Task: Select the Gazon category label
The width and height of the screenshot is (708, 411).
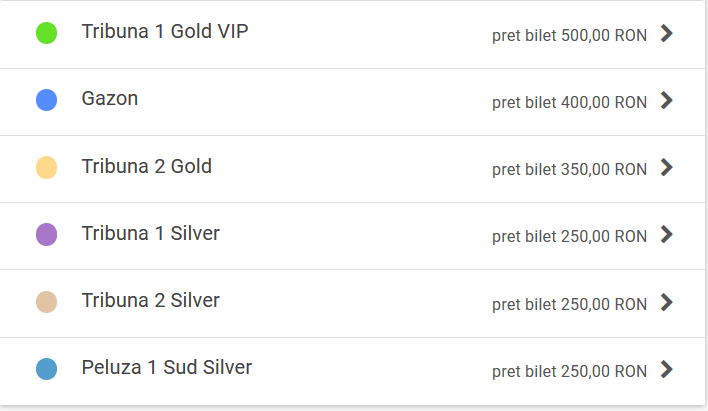Action: pyautogui.click(x=110, y=99)
